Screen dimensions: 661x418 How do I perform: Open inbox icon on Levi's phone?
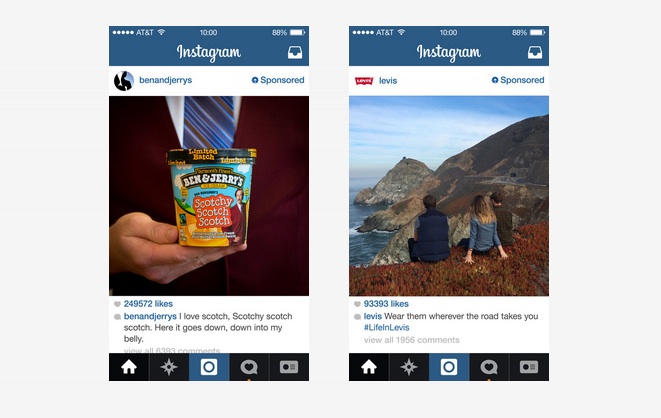[x=535, y=53]
